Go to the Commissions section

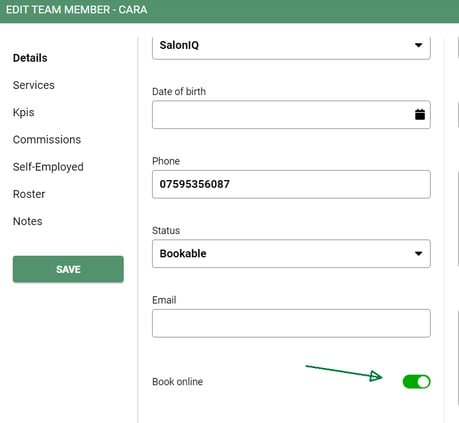(x=47, y=139)
